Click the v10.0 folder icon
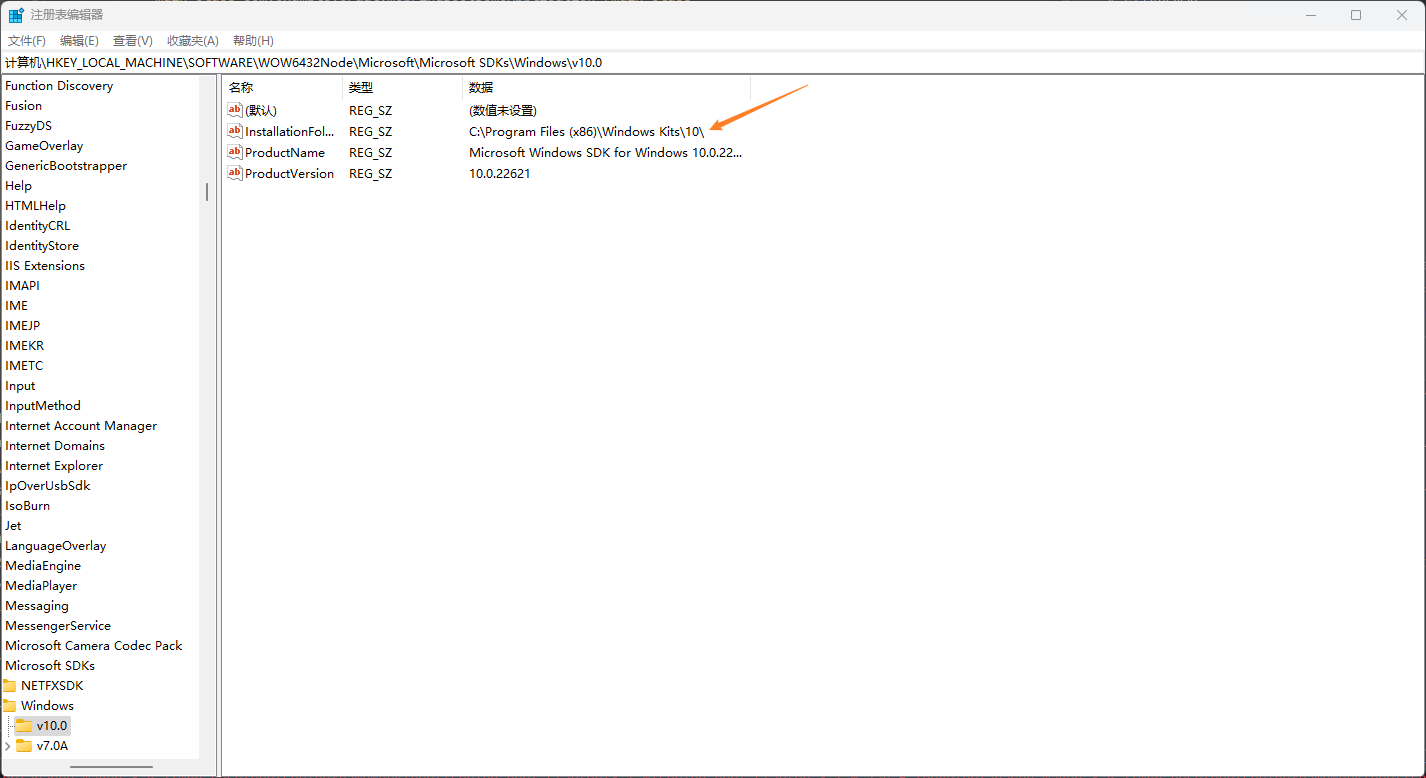Viewport: 1426px width, 778px height. (x=24, y=726)
